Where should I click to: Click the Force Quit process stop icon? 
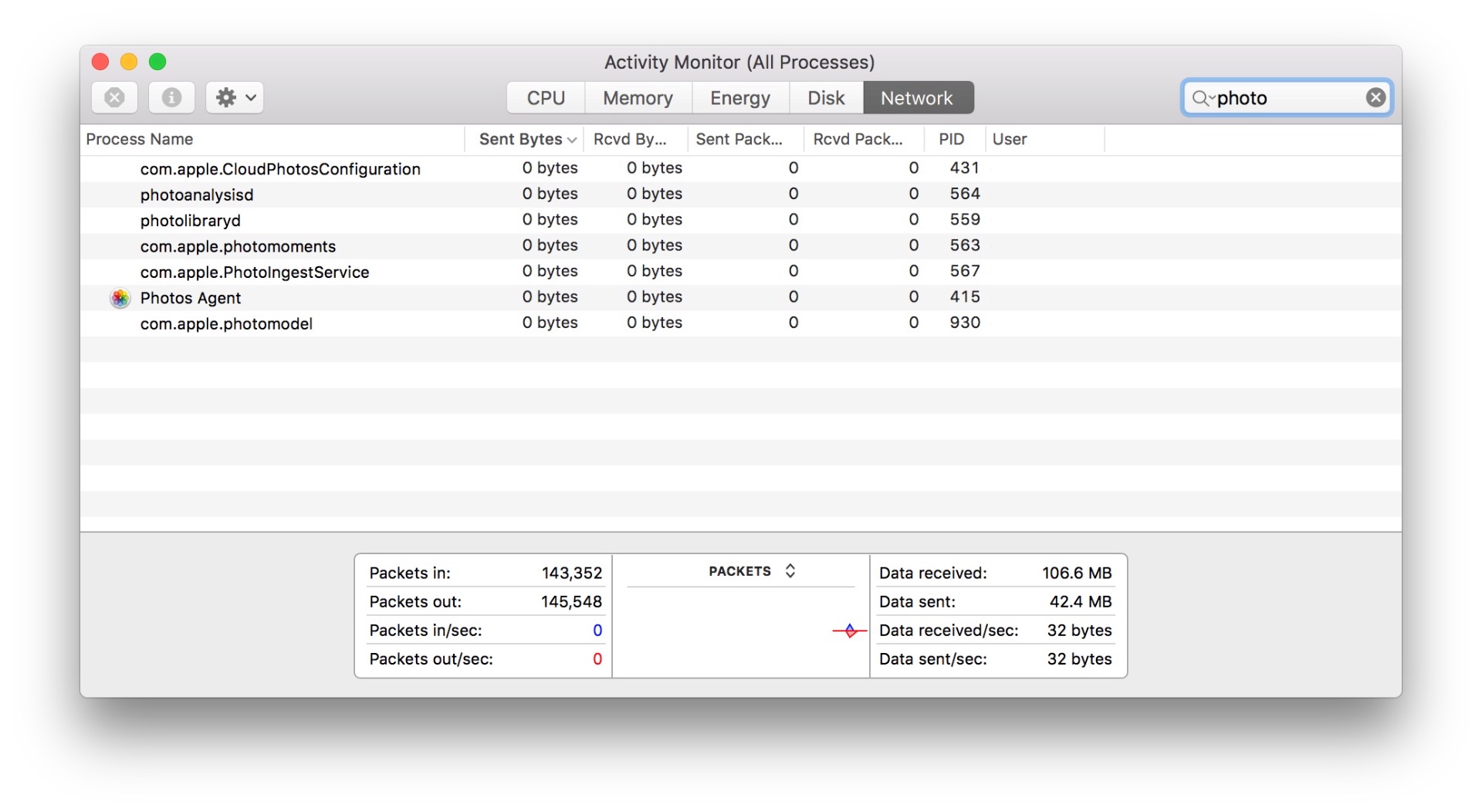point(114,98)
